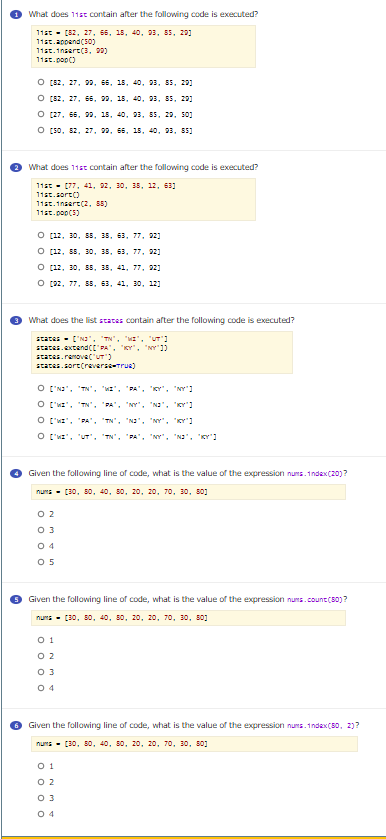The width and height of the screenshot is (386, 839).
Task: Pick question 2 answer starting 12 and containing 41
Action: 41,267
